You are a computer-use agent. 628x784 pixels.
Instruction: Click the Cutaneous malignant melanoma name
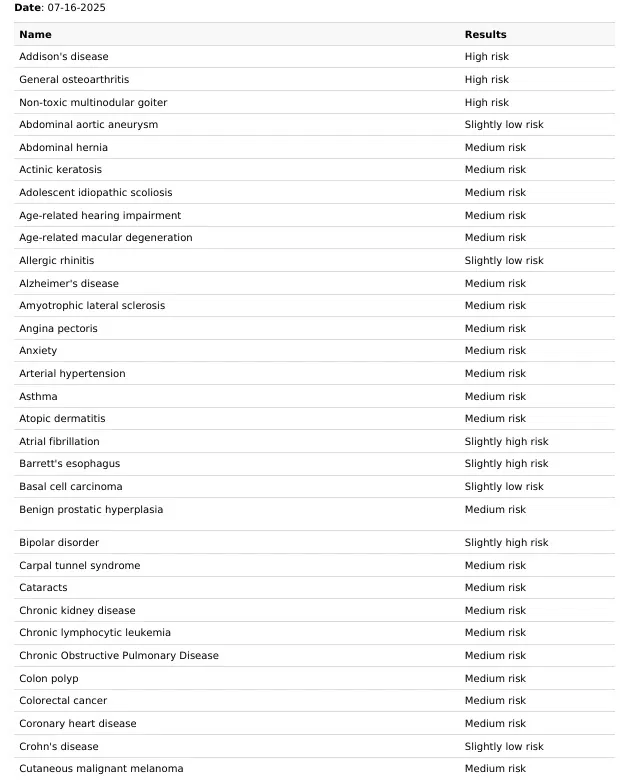click(101, 769)
